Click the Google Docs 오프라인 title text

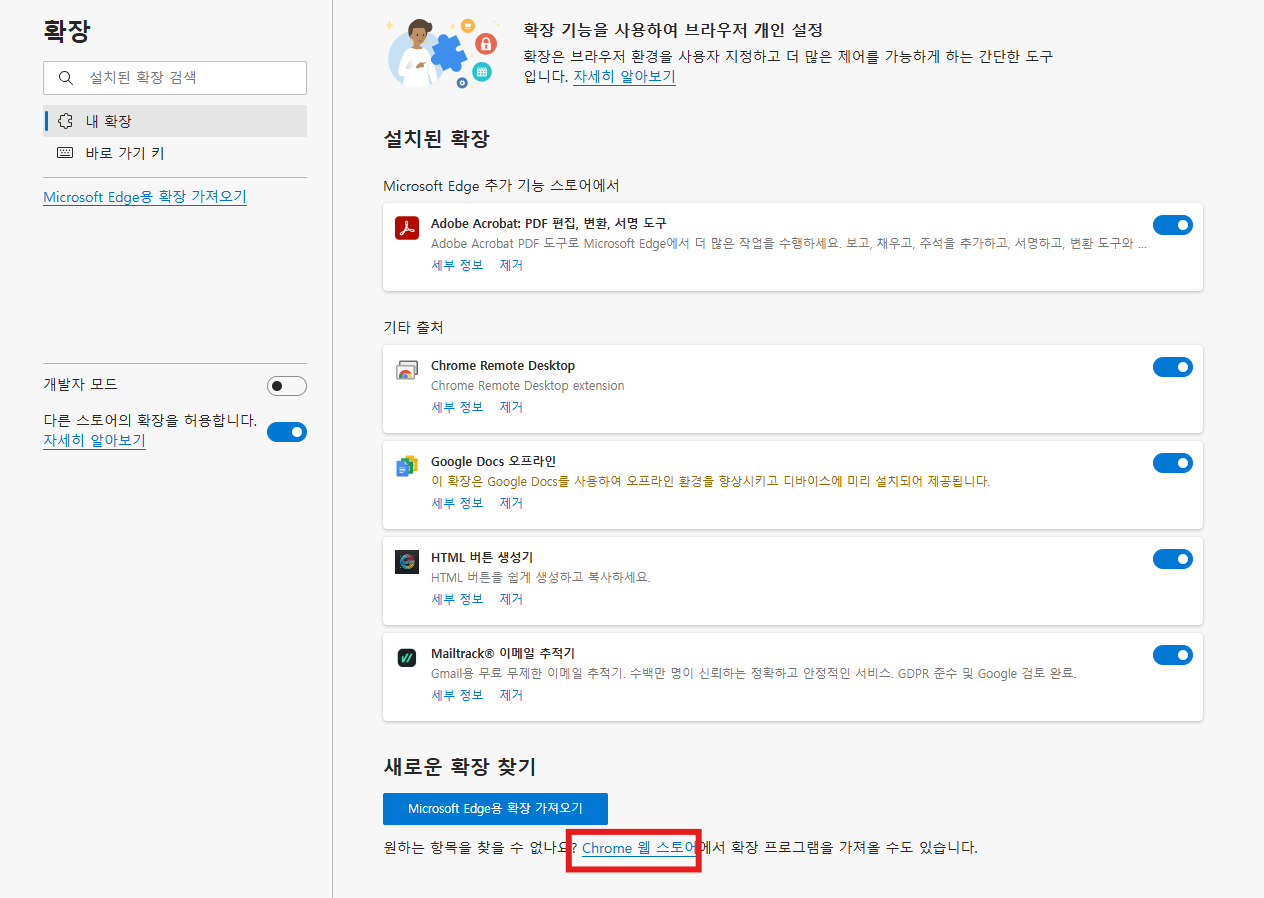(493, 461)
